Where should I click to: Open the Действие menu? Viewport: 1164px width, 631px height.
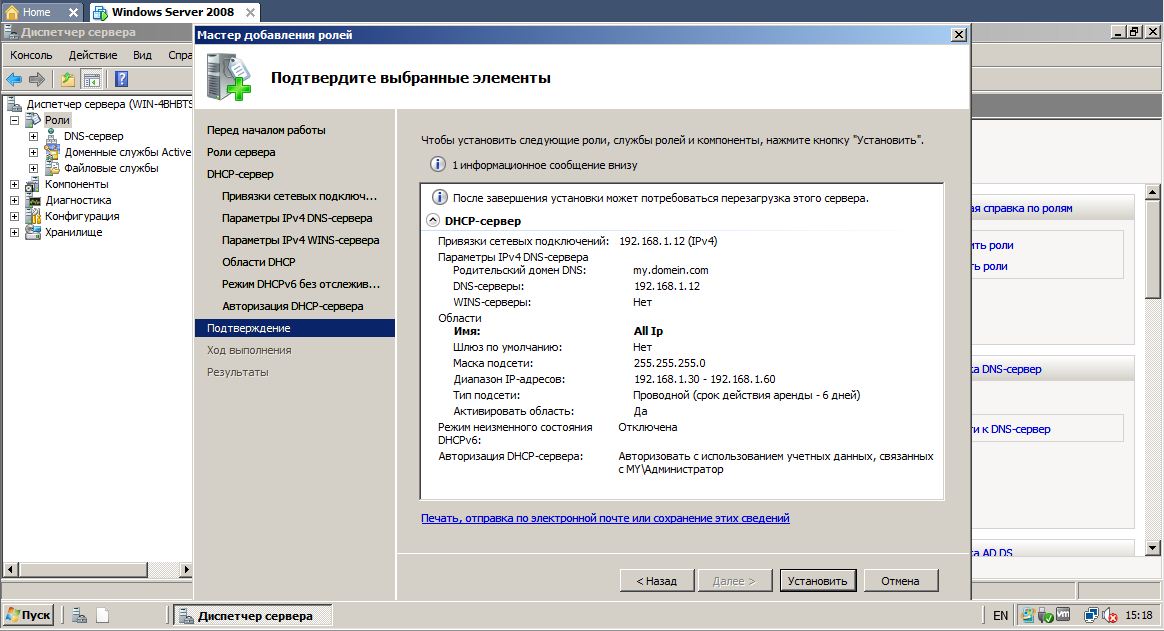click(x=93, y=55)
